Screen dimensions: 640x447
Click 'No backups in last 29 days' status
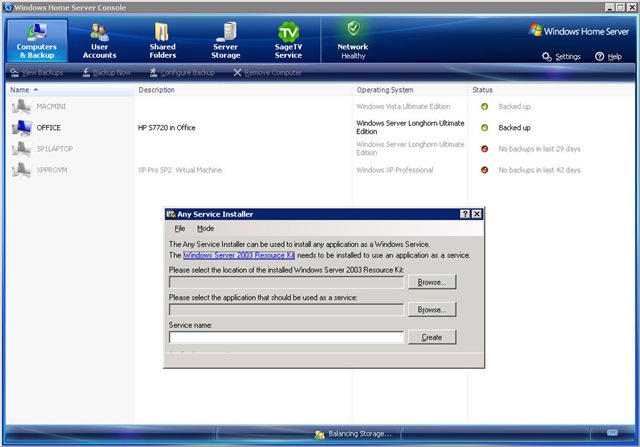pyautogui.click(x=539, y=149)
